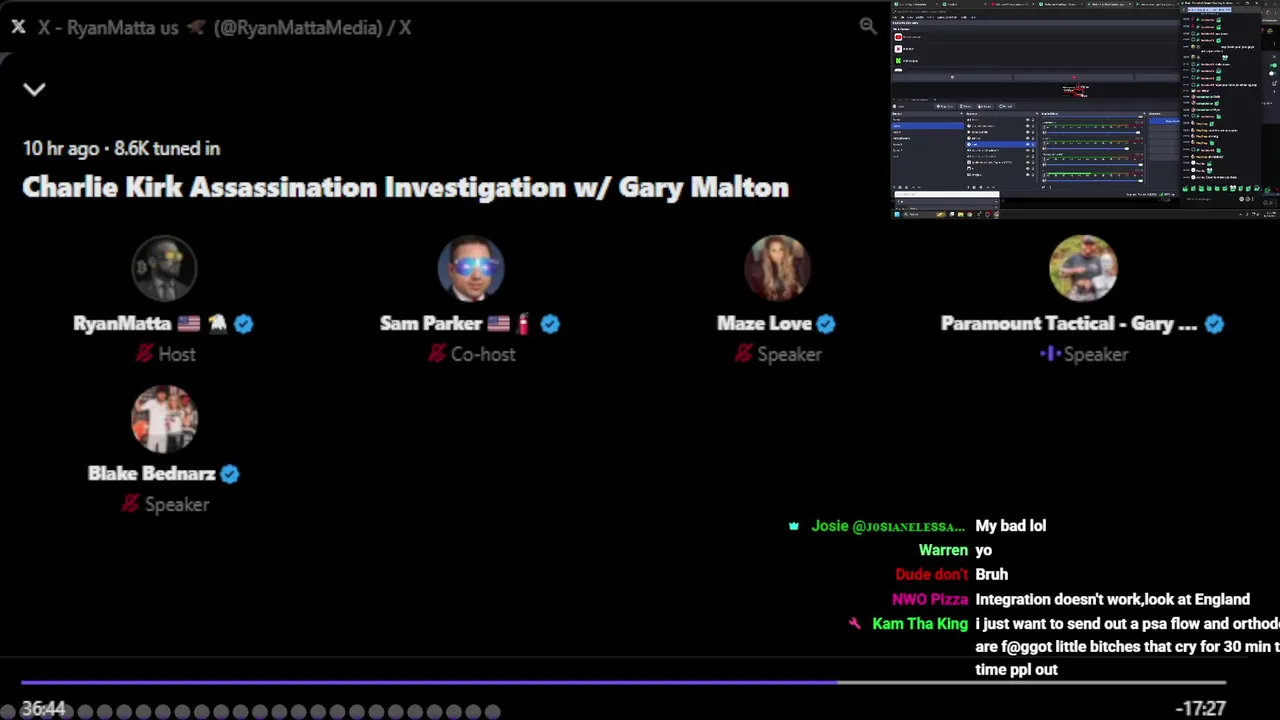Select the Paramount Tactical - Gary name label
Viewport: 1280px width, 720px height.
click(x=1068, y=323)
